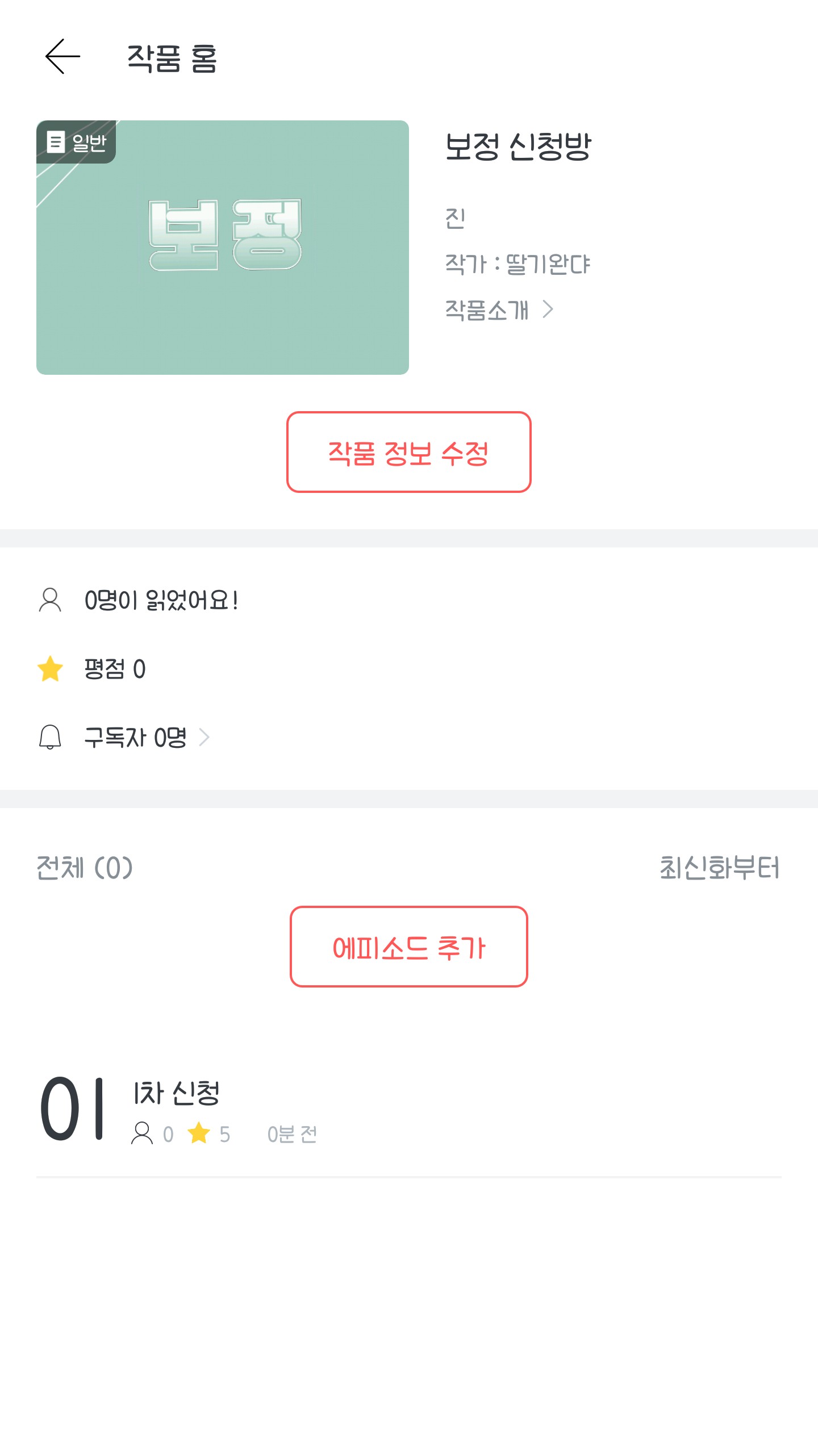Click the episode view-count person icon
The height and width of the screenshot is (1456, 818).
(142, 1133)
